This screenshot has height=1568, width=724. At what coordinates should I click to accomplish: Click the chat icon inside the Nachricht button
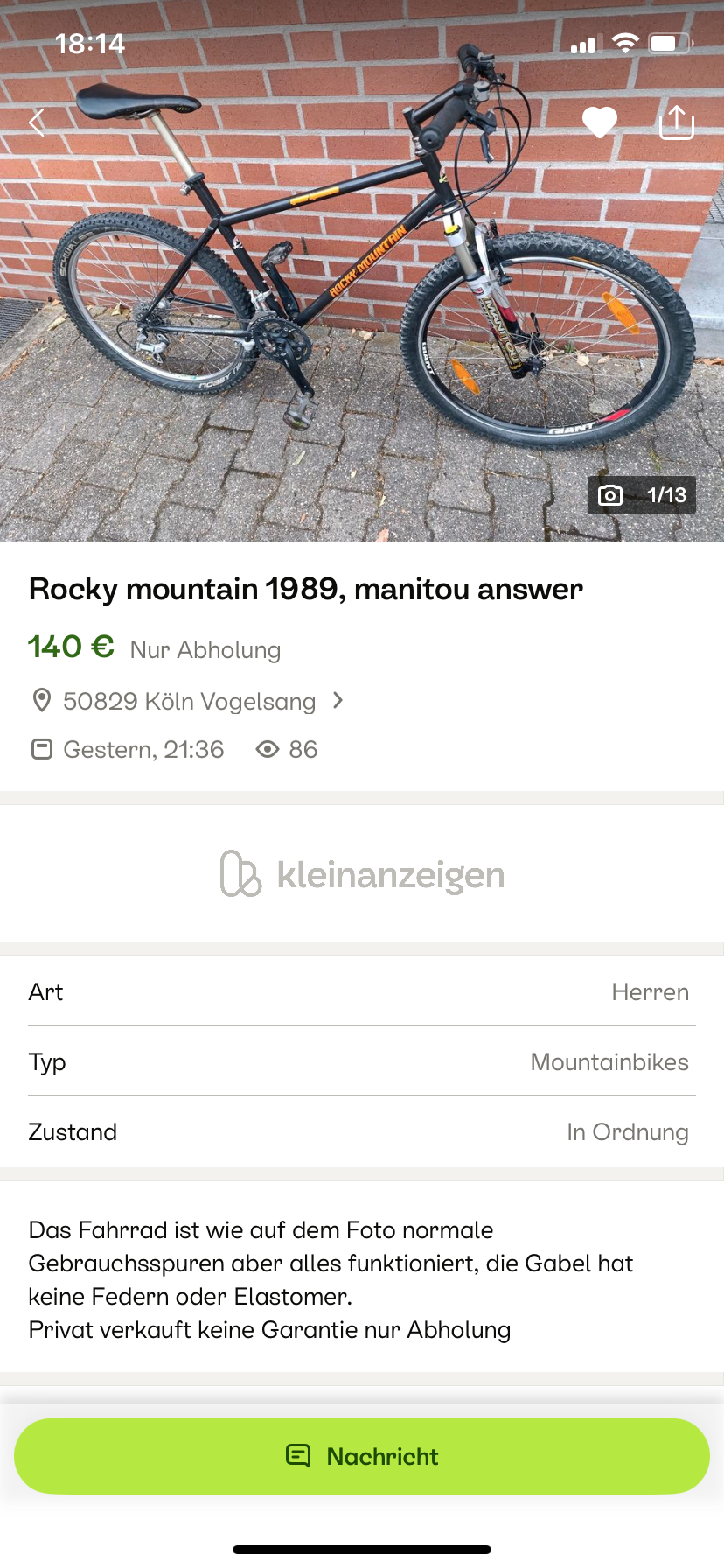coord(298,1455)
